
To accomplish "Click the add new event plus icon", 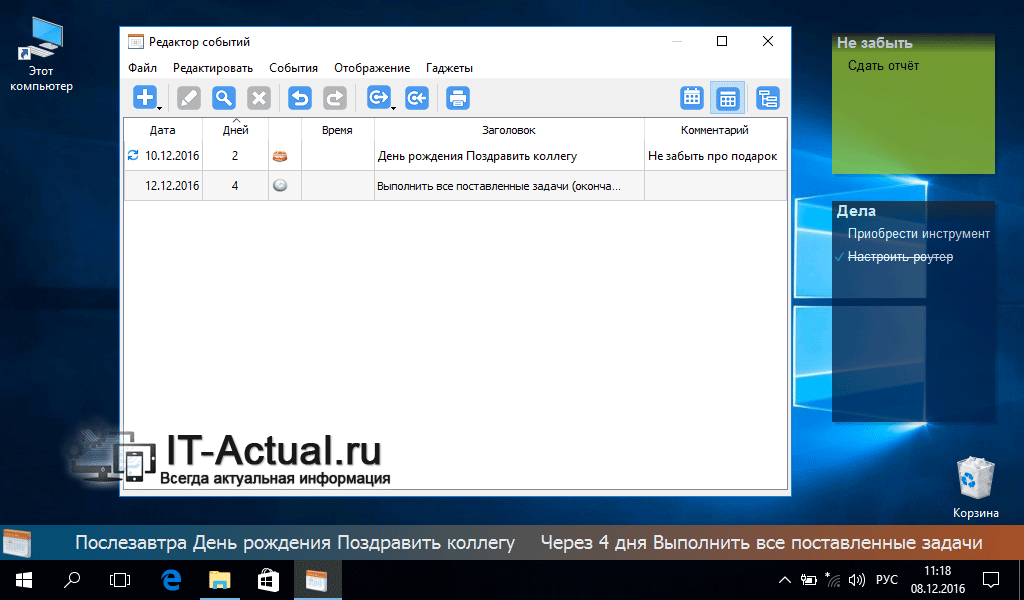I will tap(145, 97).
